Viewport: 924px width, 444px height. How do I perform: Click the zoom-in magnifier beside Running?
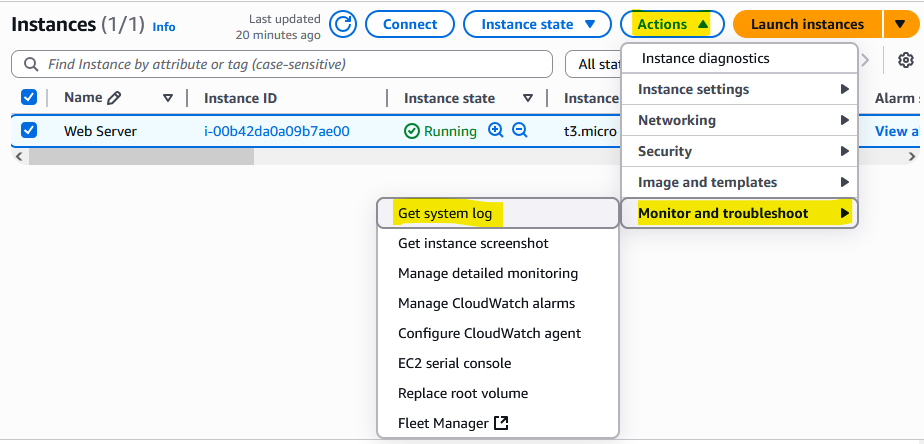496,130
